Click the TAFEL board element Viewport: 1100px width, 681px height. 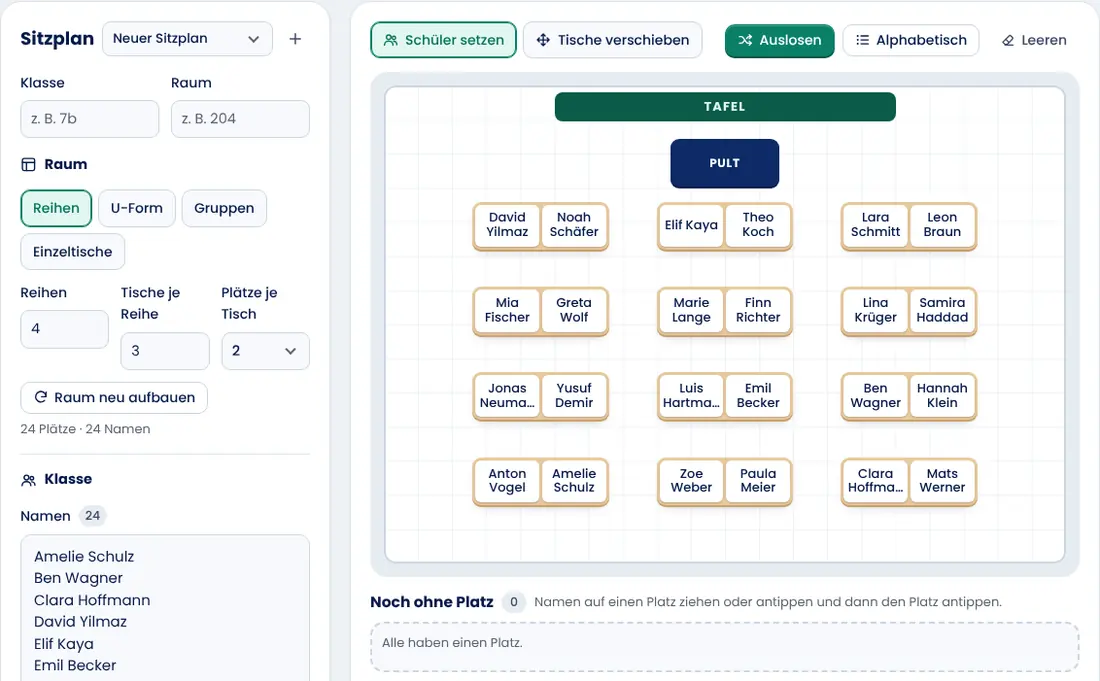coord(725,107)
